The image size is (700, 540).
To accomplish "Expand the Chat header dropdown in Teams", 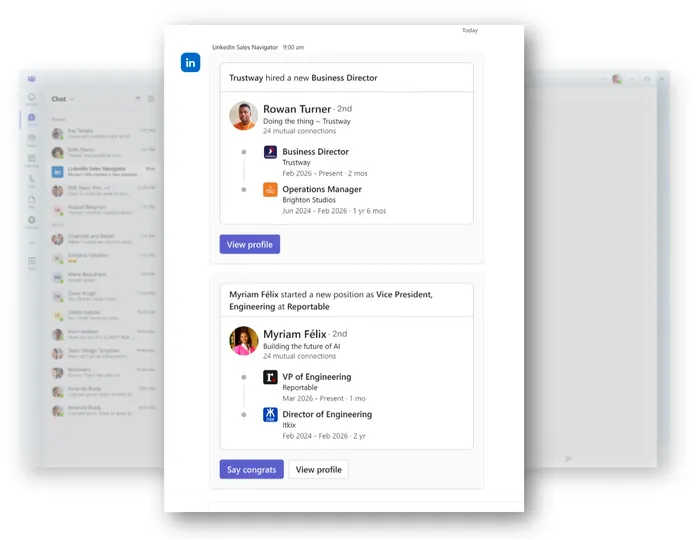I will (72, 99).
